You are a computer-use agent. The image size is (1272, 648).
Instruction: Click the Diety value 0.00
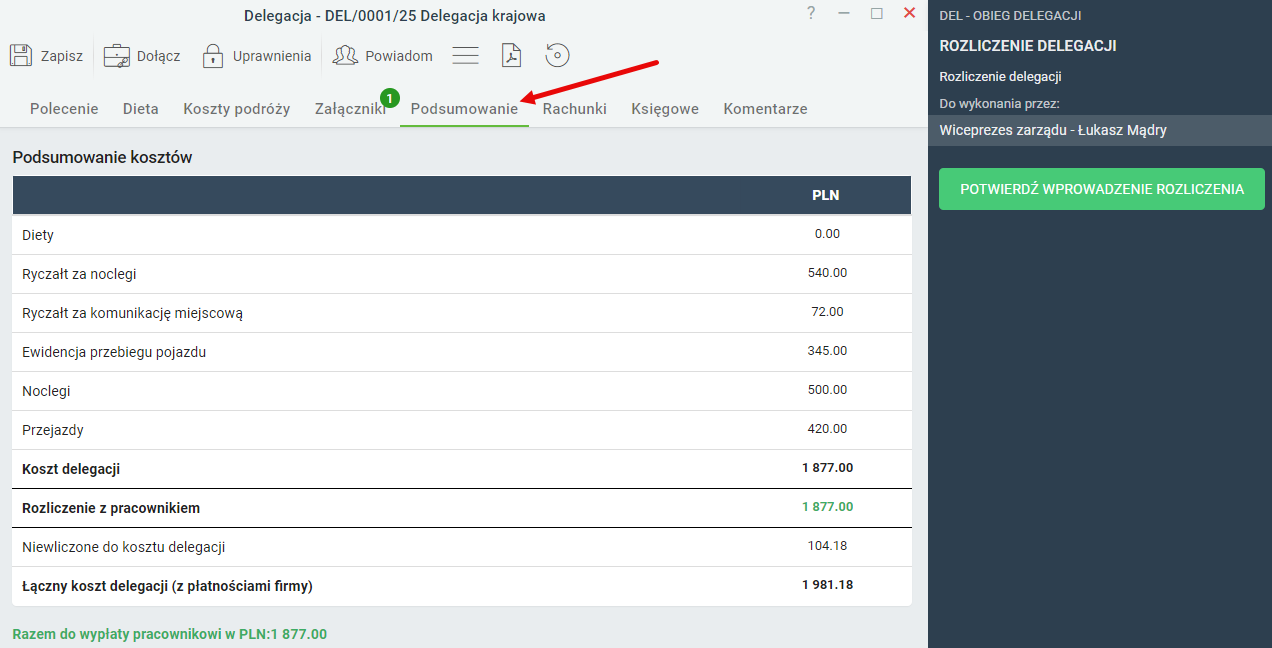point(827,234)
